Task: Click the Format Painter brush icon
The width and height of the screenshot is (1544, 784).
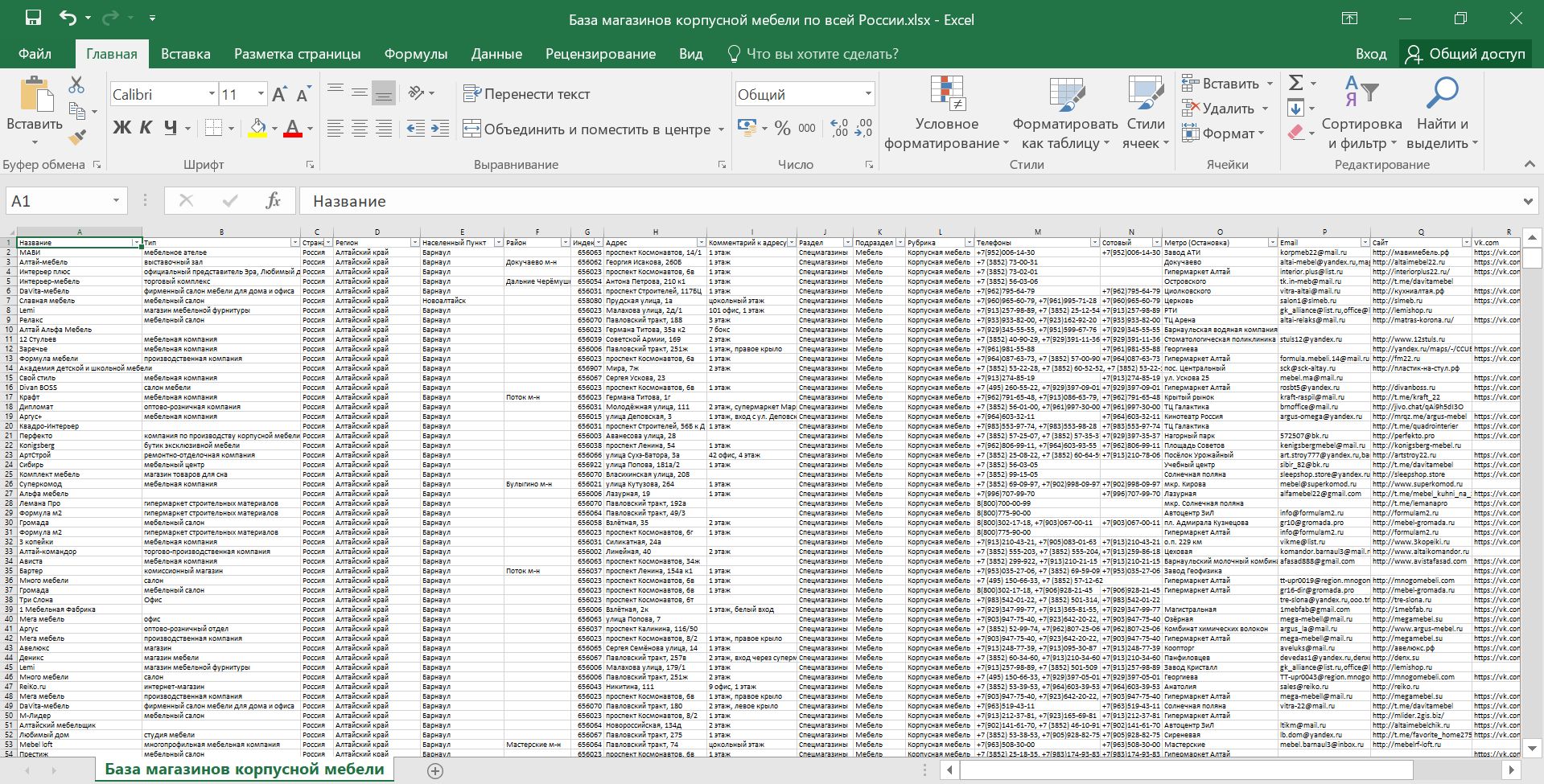Action: pos(77,138)
